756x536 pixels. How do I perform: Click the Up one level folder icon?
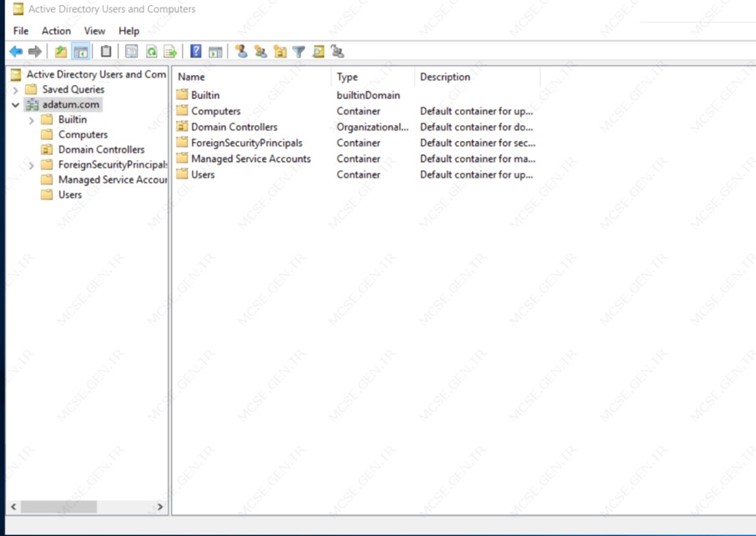(x=61, y=51)
